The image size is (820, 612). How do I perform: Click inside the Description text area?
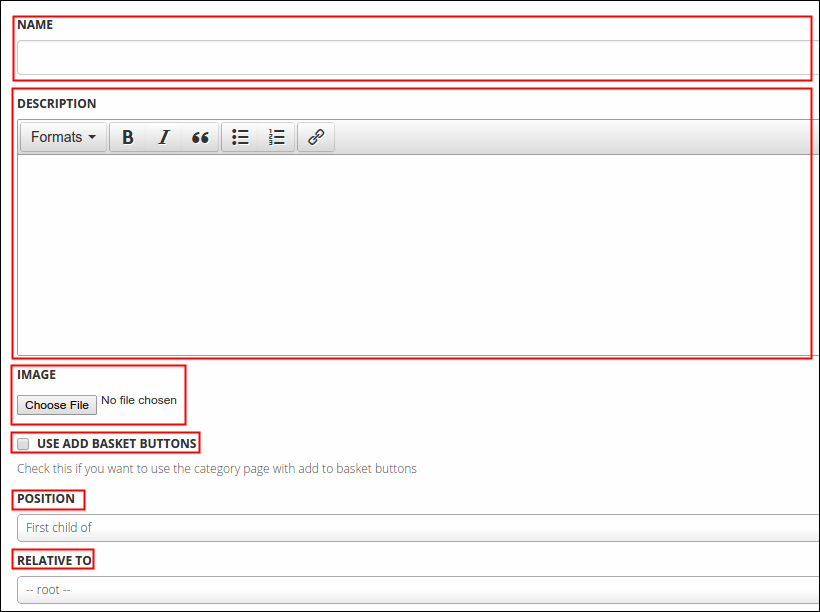(418, 255)
